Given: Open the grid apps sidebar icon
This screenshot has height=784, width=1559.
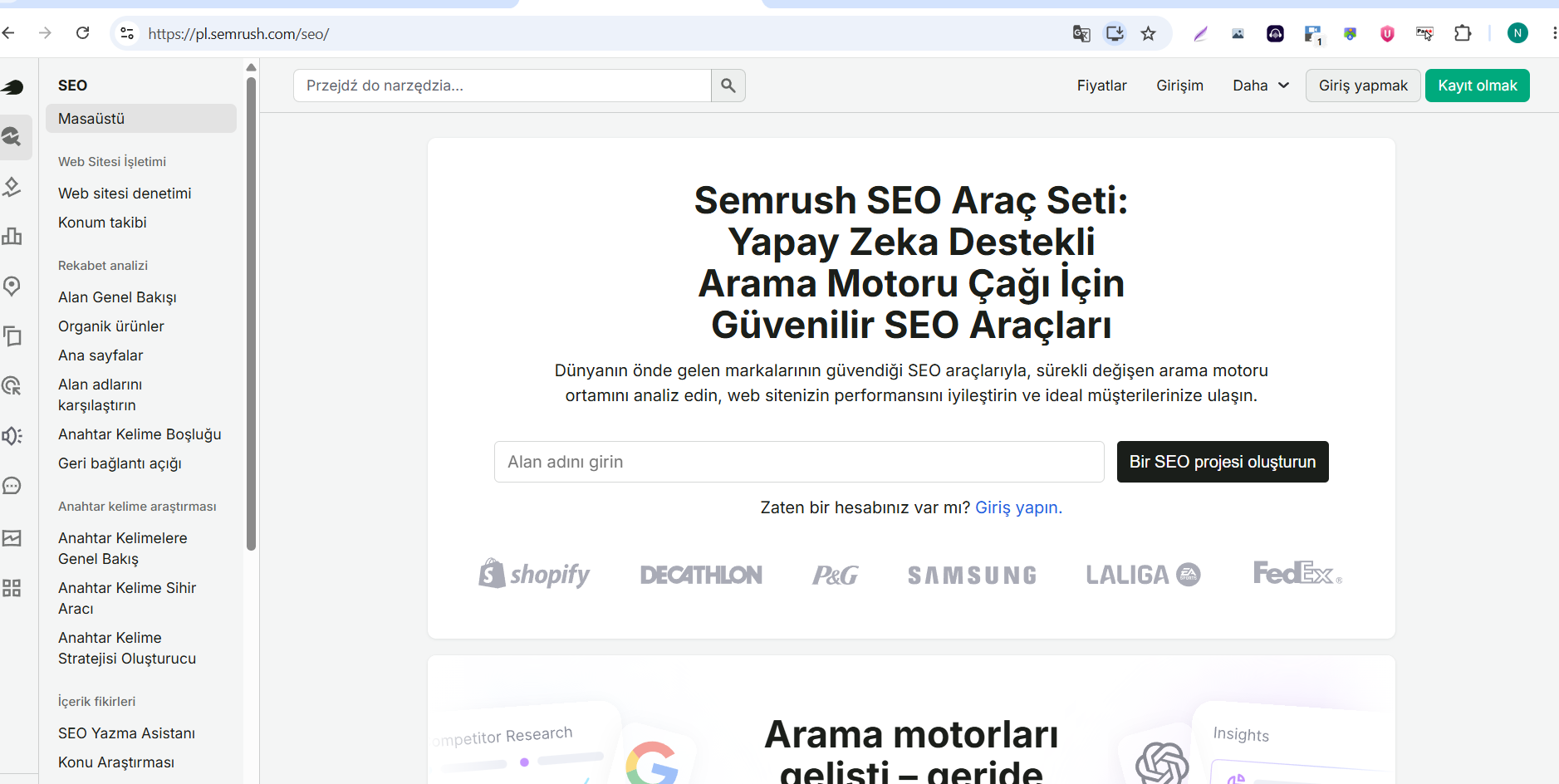Looking at the screenshot, I should pos(12,589).
